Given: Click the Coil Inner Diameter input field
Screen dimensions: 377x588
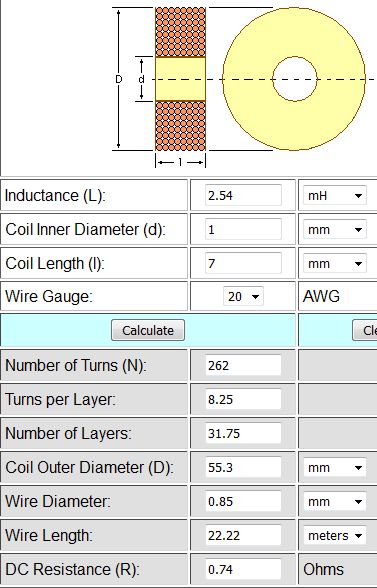Looking at the screenshot, I should 243,229.
